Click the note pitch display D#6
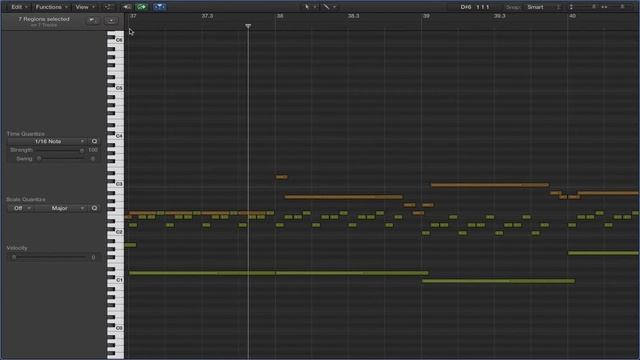The height and width of the screenshot is (360, 640). point(466,7)
